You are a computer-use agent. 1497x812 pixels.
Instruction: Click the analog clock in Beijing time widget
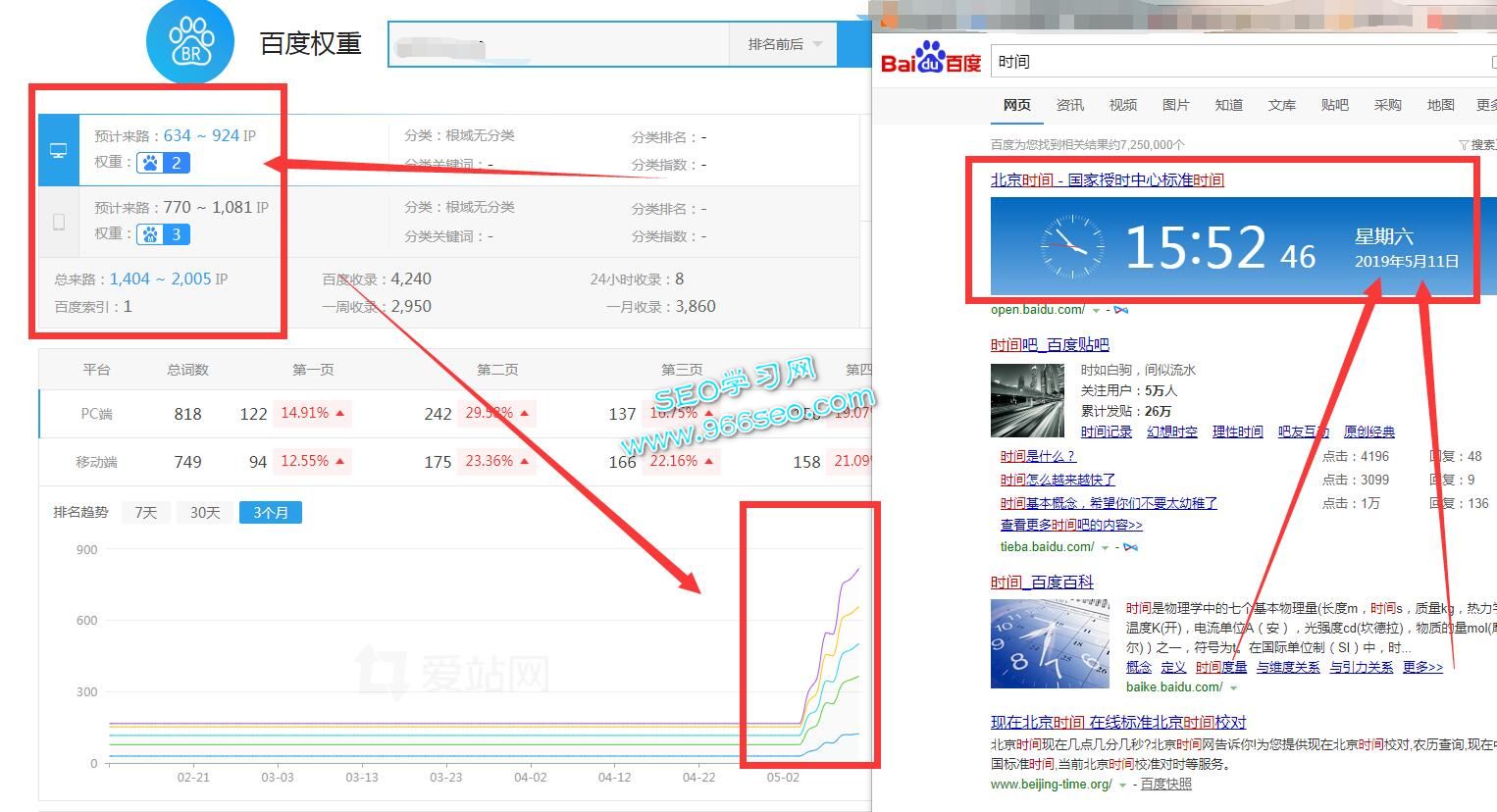pyautogui.click(x=1071, y=246)
